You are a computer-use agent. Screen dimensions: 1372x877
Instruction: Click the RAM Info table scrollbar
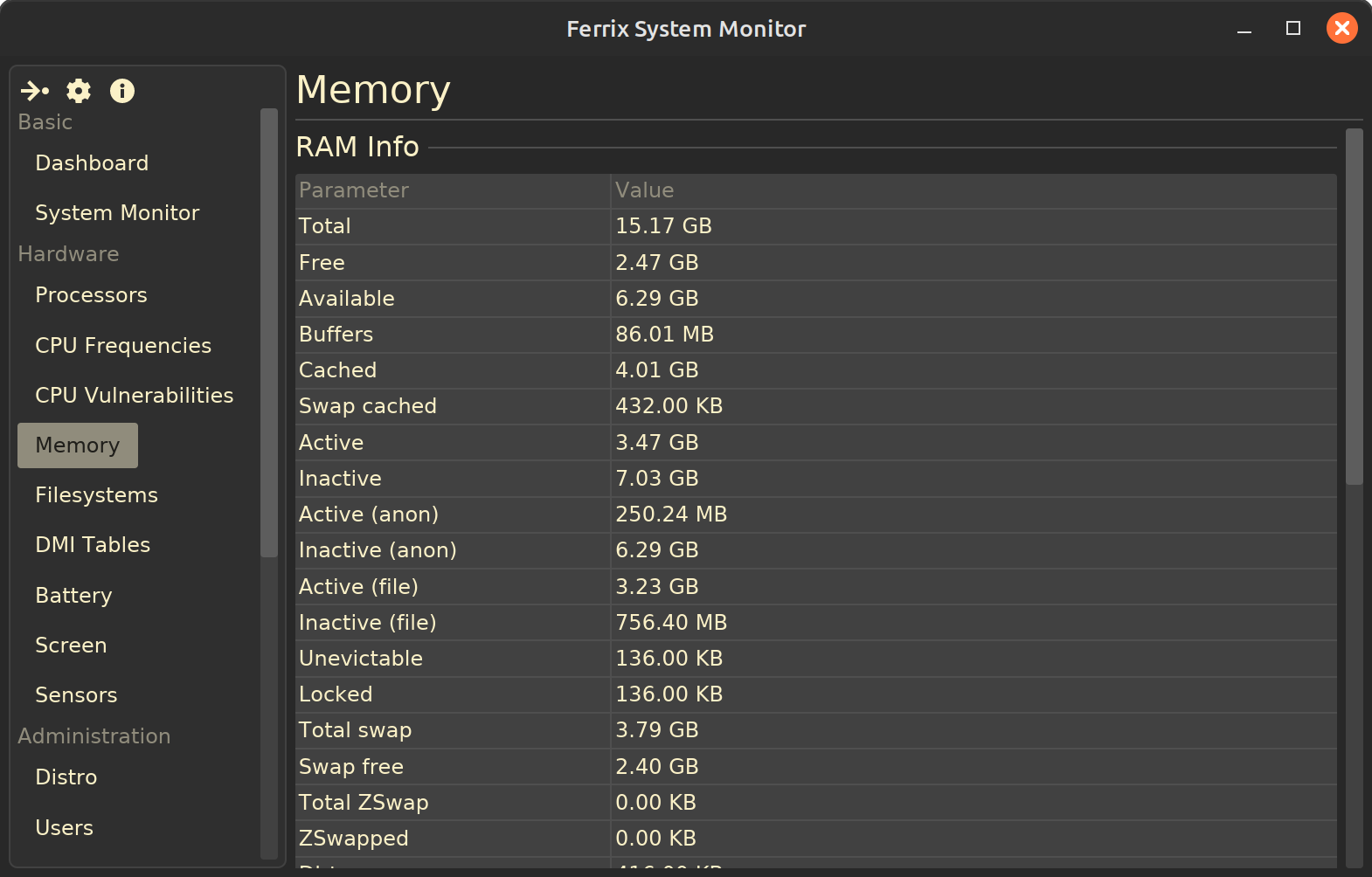tap(1354, 306)
